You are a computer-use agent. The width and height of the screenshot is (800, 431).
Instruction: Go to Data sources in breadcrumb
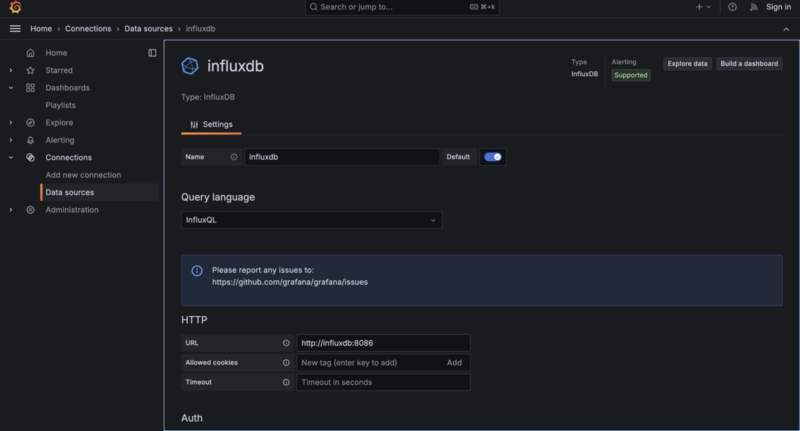(x=148, y=29)
